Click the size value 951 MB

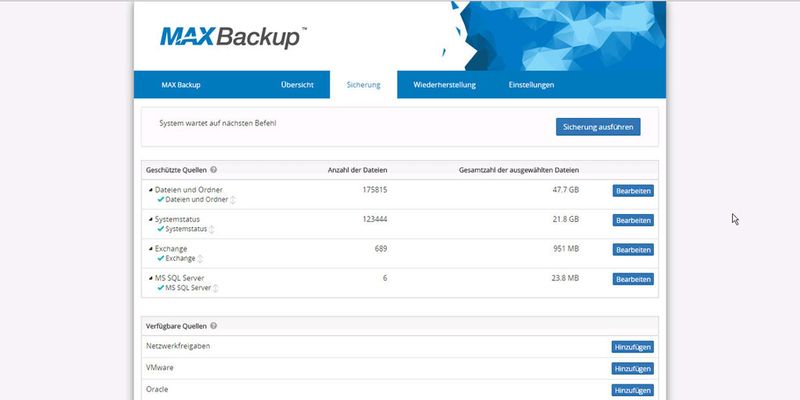click(x=566, y=249)
